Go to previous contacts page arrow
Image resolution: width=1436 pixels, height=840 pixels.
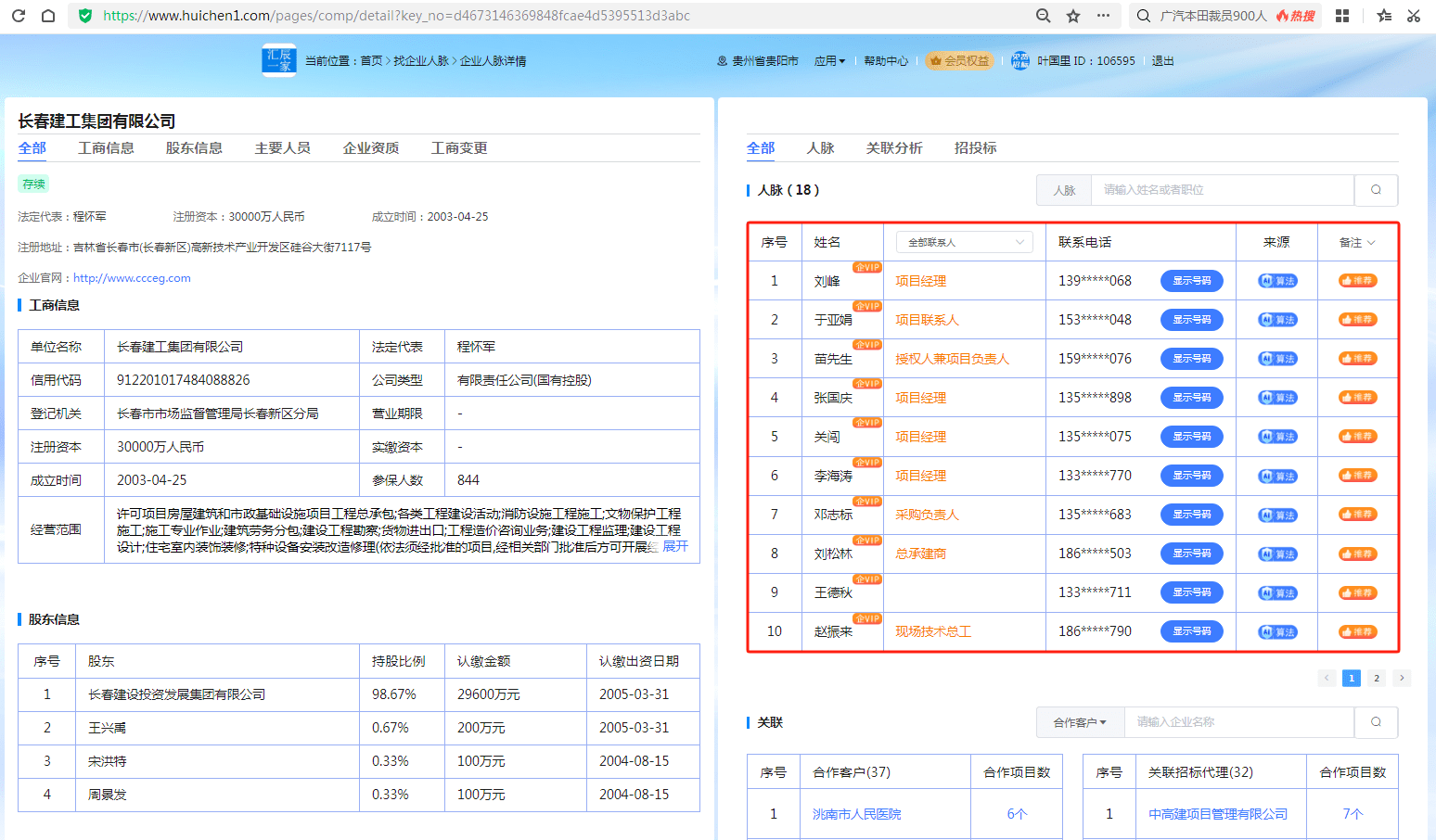[1327, 678]
